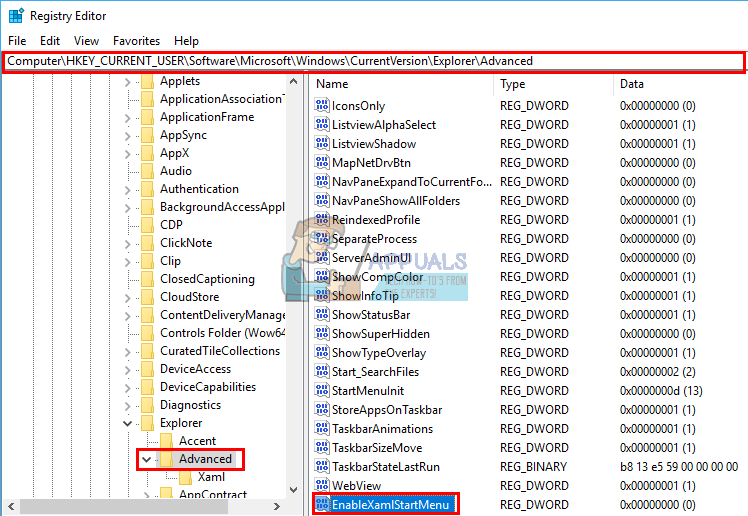Click the IconsOnly value icon

click(322, 105)
